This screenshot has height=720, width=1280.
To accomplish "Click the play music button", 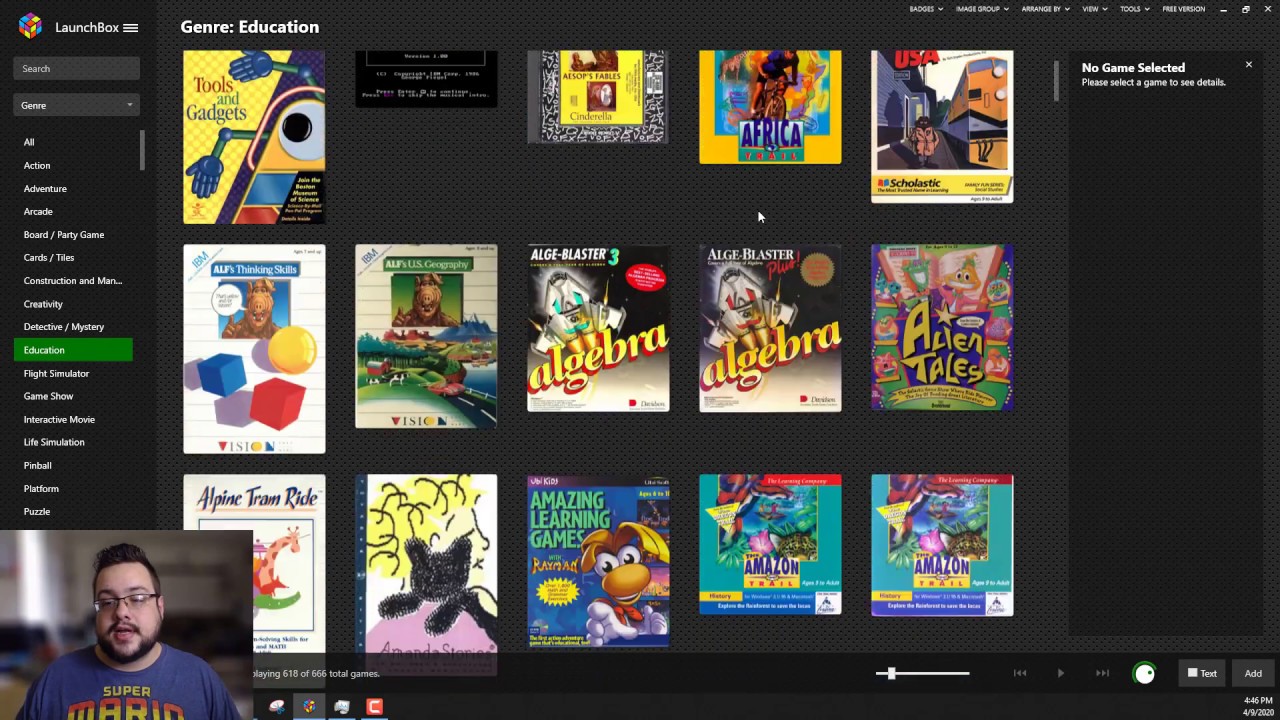I will [1061, 673].
